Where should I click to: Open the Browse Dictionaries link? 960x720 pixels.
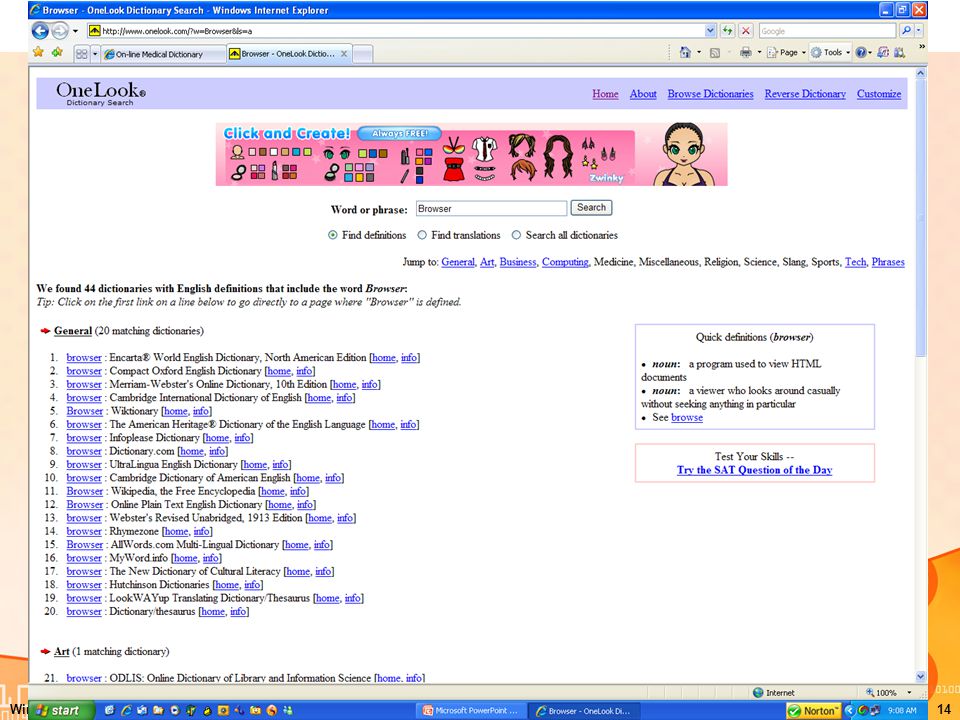[x=710, y=94]
